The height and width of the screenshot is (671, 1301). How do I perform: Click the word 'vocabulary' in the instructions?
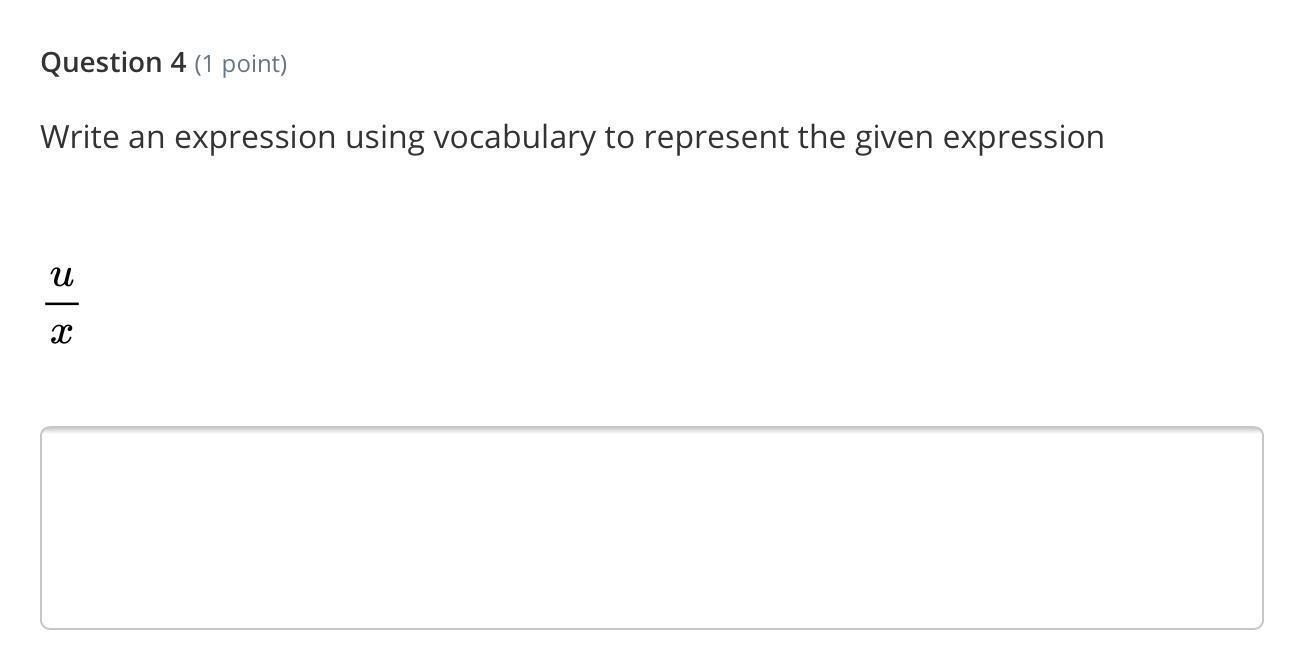coord(514,138)
